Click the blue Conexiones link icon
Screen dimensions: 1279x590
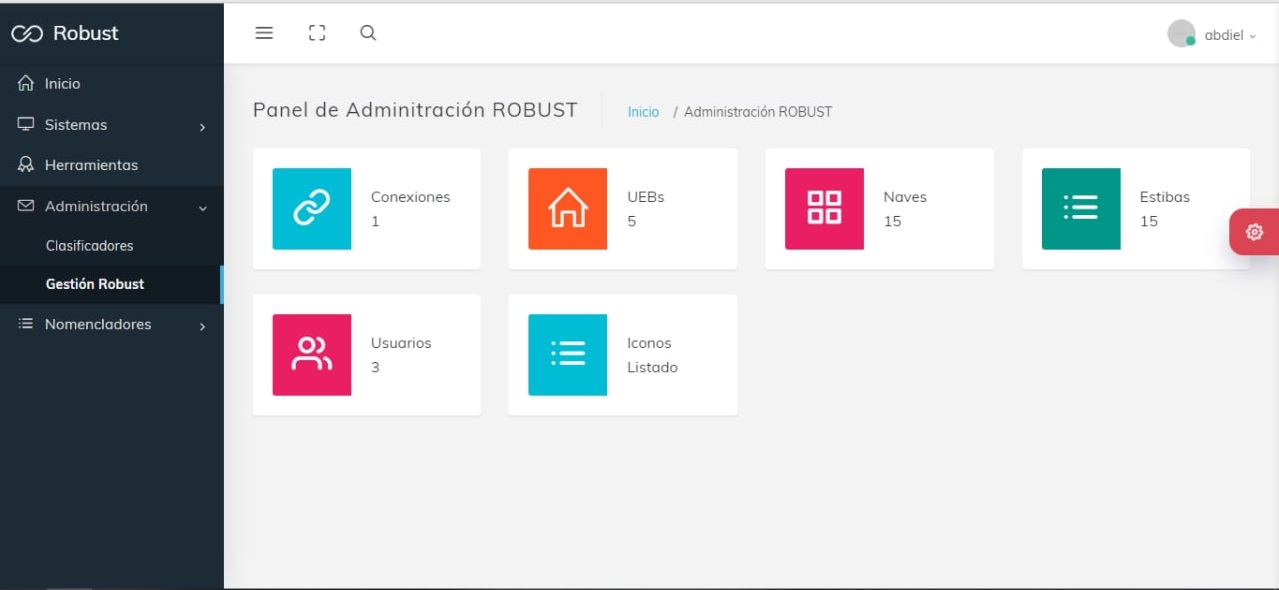tap(311, 208)
